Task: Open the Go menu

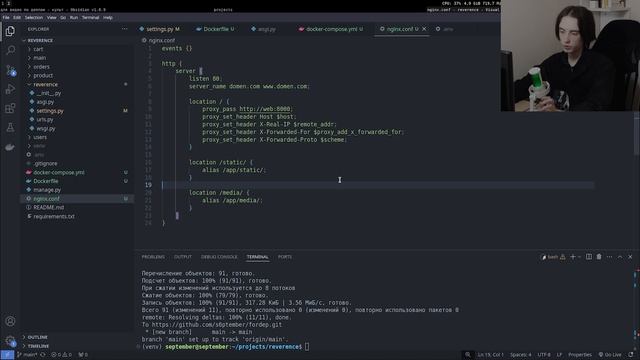Action: pos(63,18)
